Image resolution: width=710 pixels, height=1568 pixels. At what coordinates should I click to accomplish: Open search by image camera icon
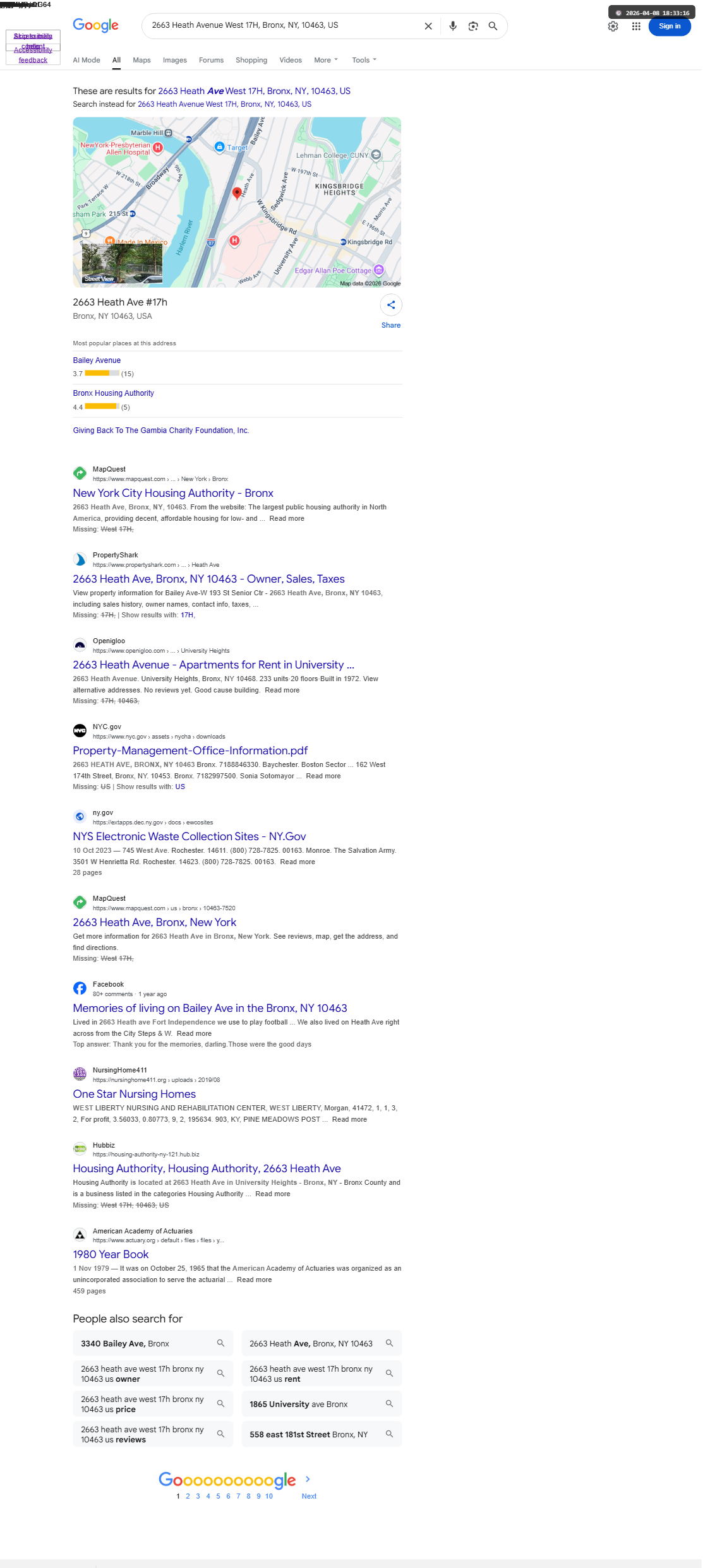[473, 26]
